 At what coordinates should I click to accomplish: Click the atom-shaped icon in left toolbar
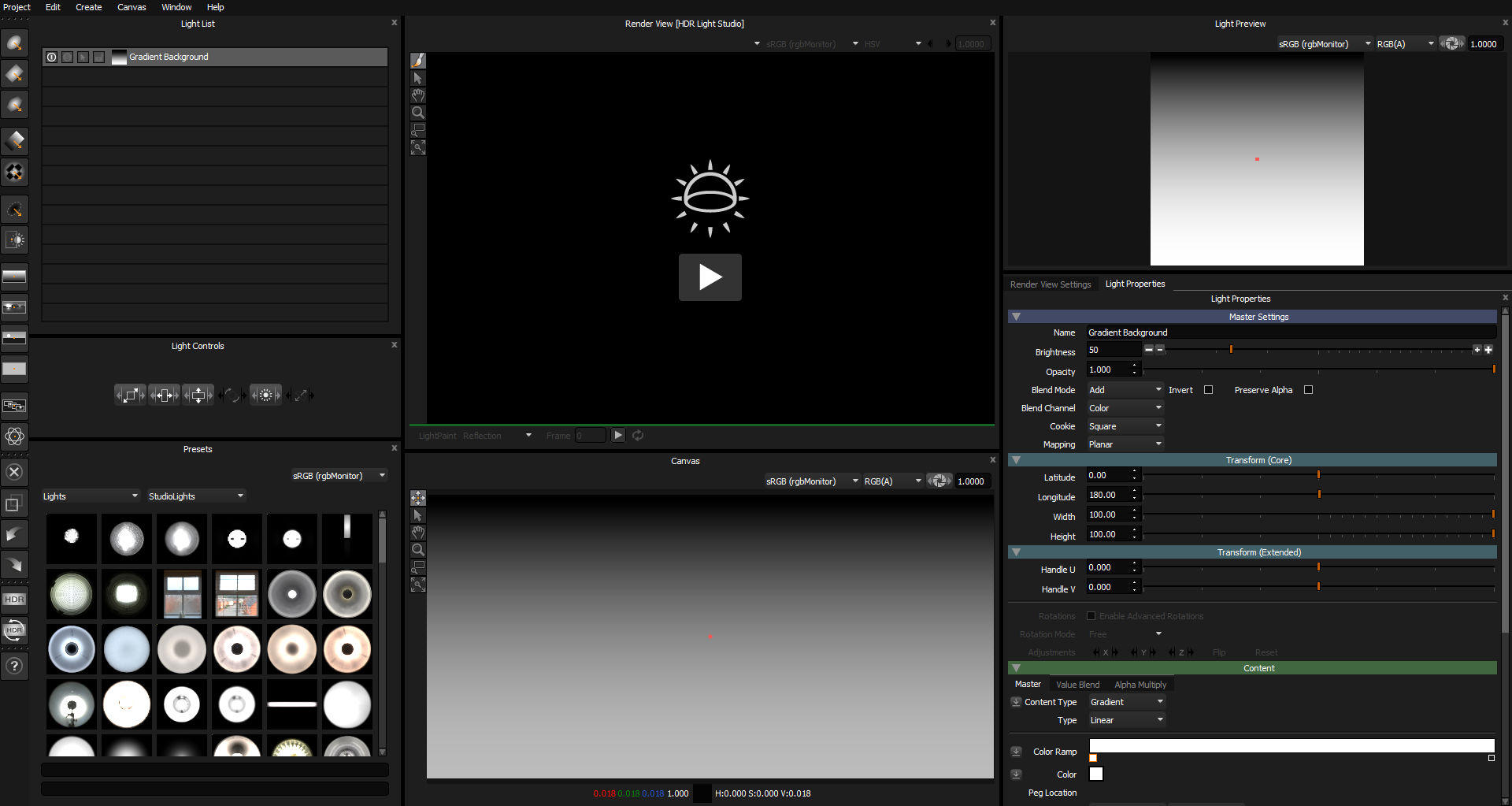click(14, 436)
